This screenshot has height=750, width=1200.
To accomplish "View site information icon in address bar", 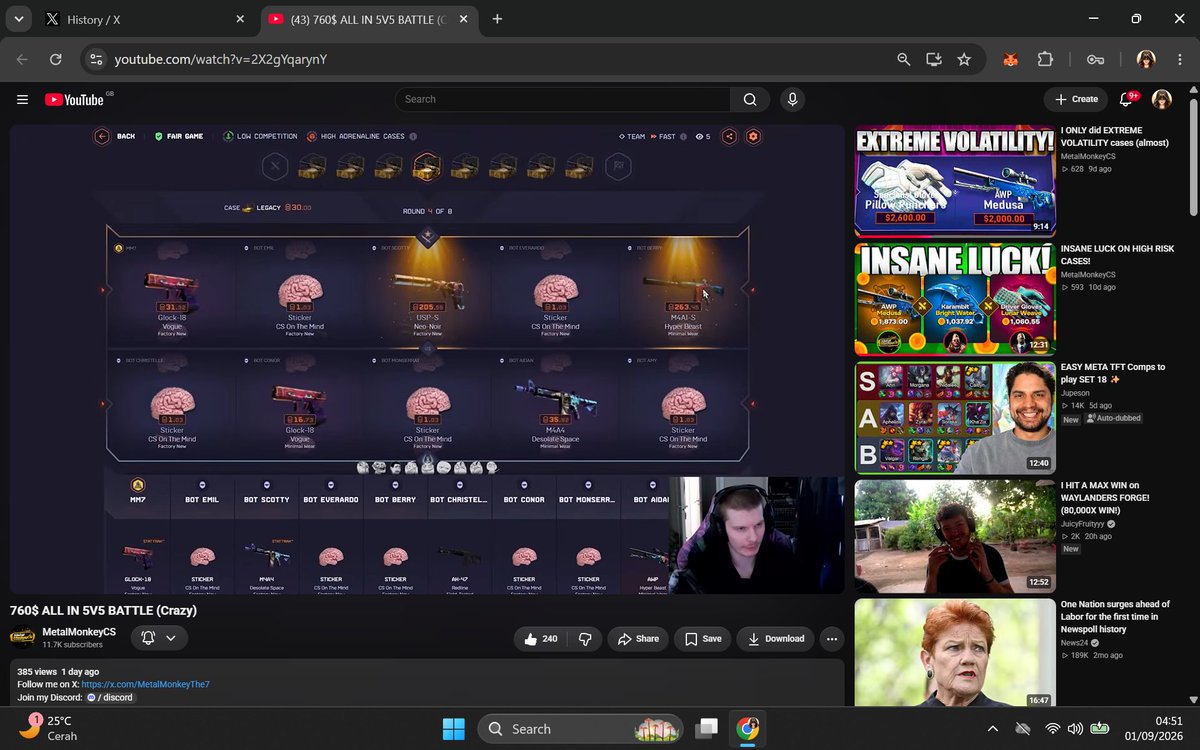I will pyautogui.click(x=96, y=59).
